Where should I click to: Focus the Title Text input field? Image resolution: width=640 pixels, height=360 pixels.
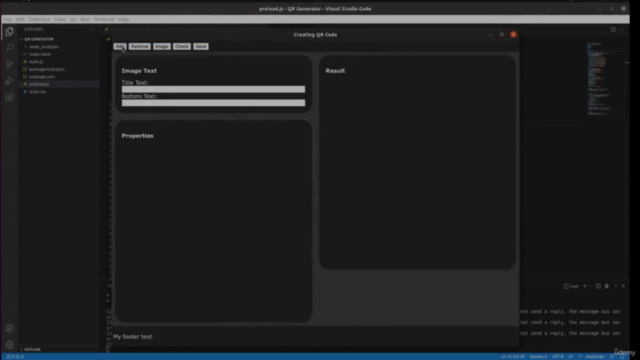213,89
